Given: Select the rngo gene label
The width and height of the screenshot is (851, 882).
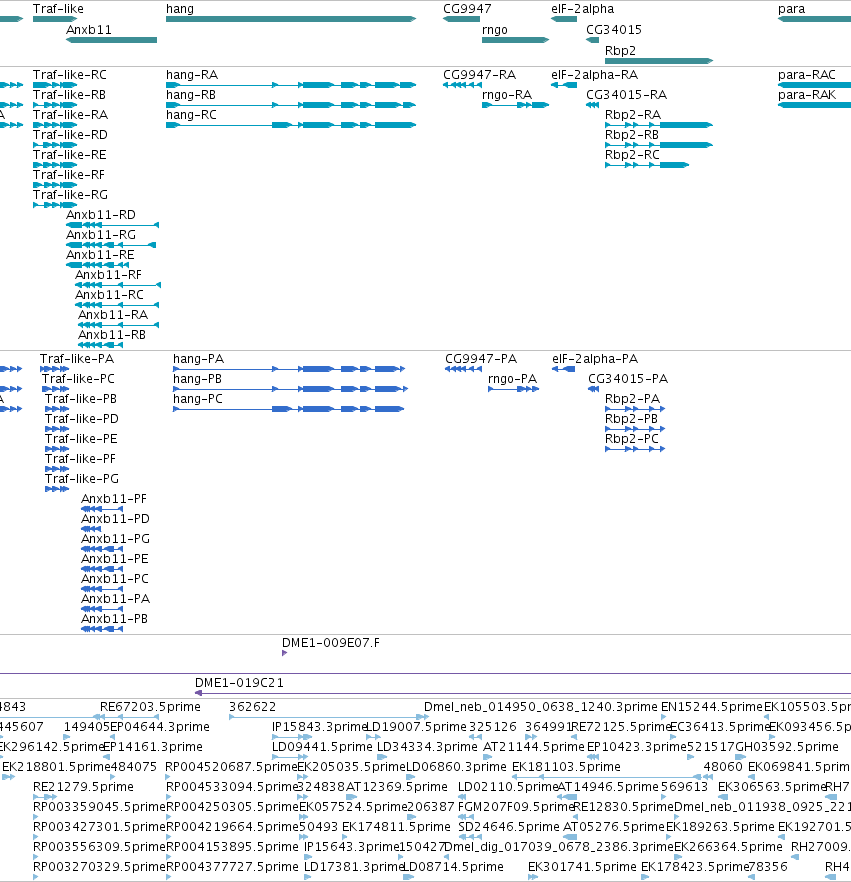Looking at the screenshot, I should (495, 30).
